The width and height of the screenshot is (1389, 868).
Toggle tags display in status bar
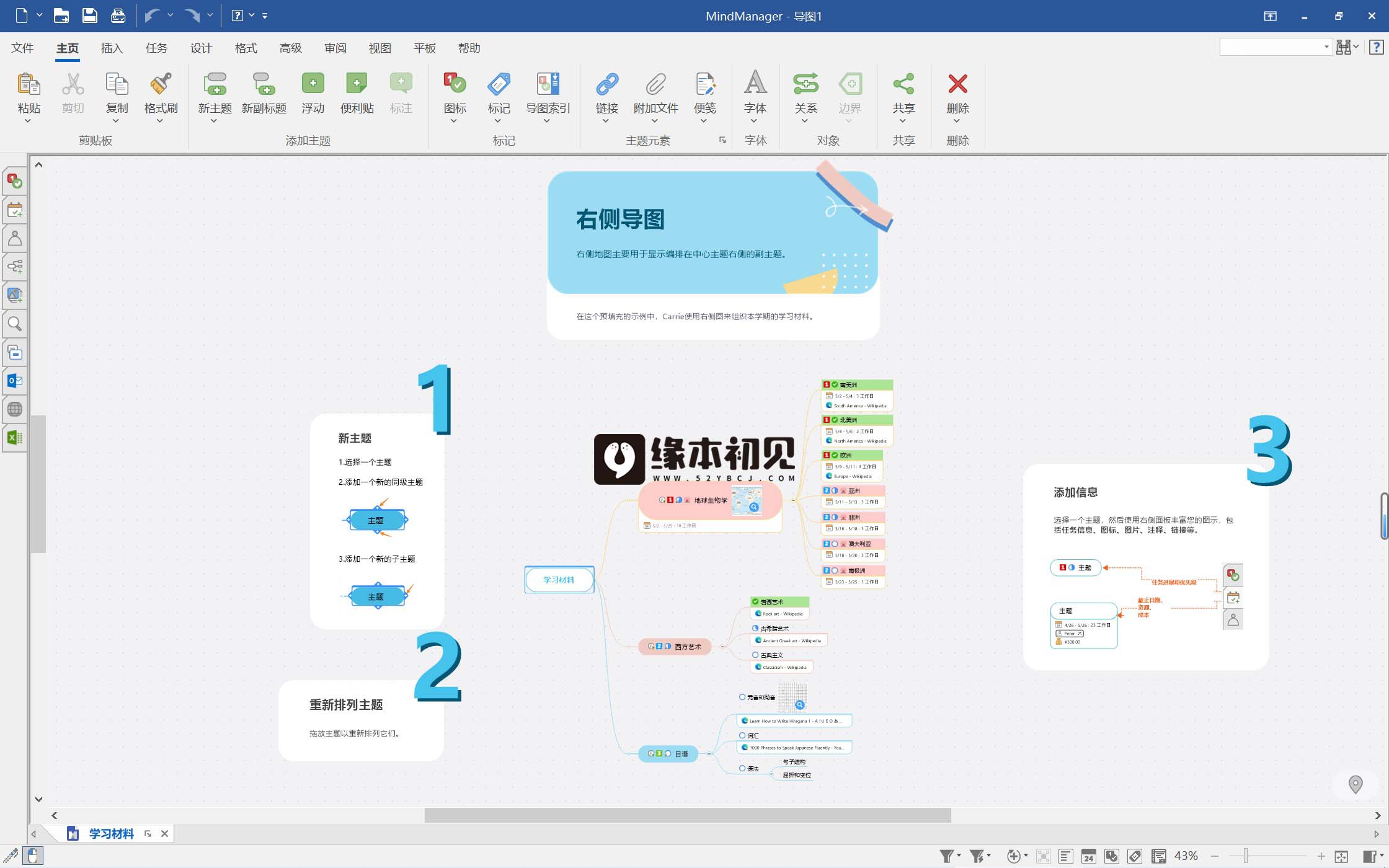(1135, 856)
